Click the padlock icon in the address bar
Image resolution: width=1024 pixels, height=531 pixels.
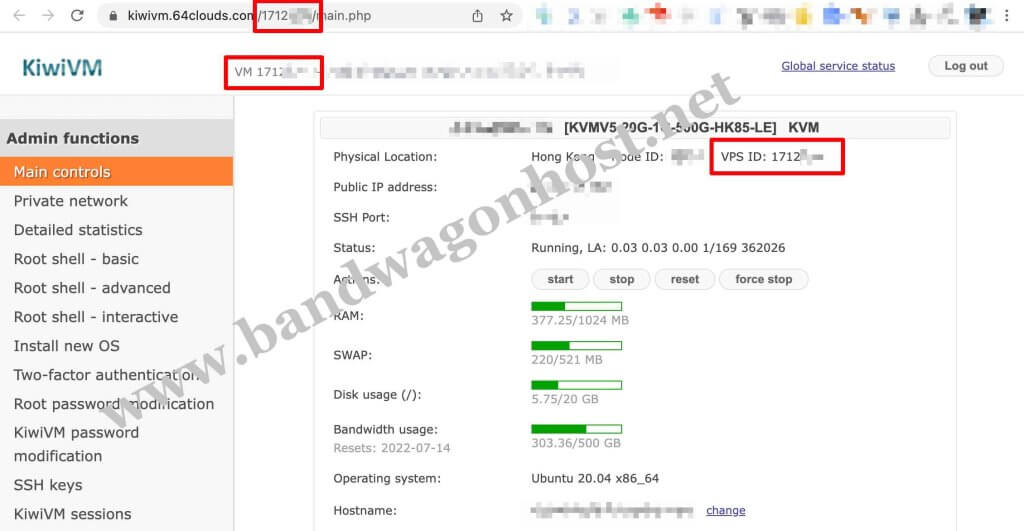113,16
